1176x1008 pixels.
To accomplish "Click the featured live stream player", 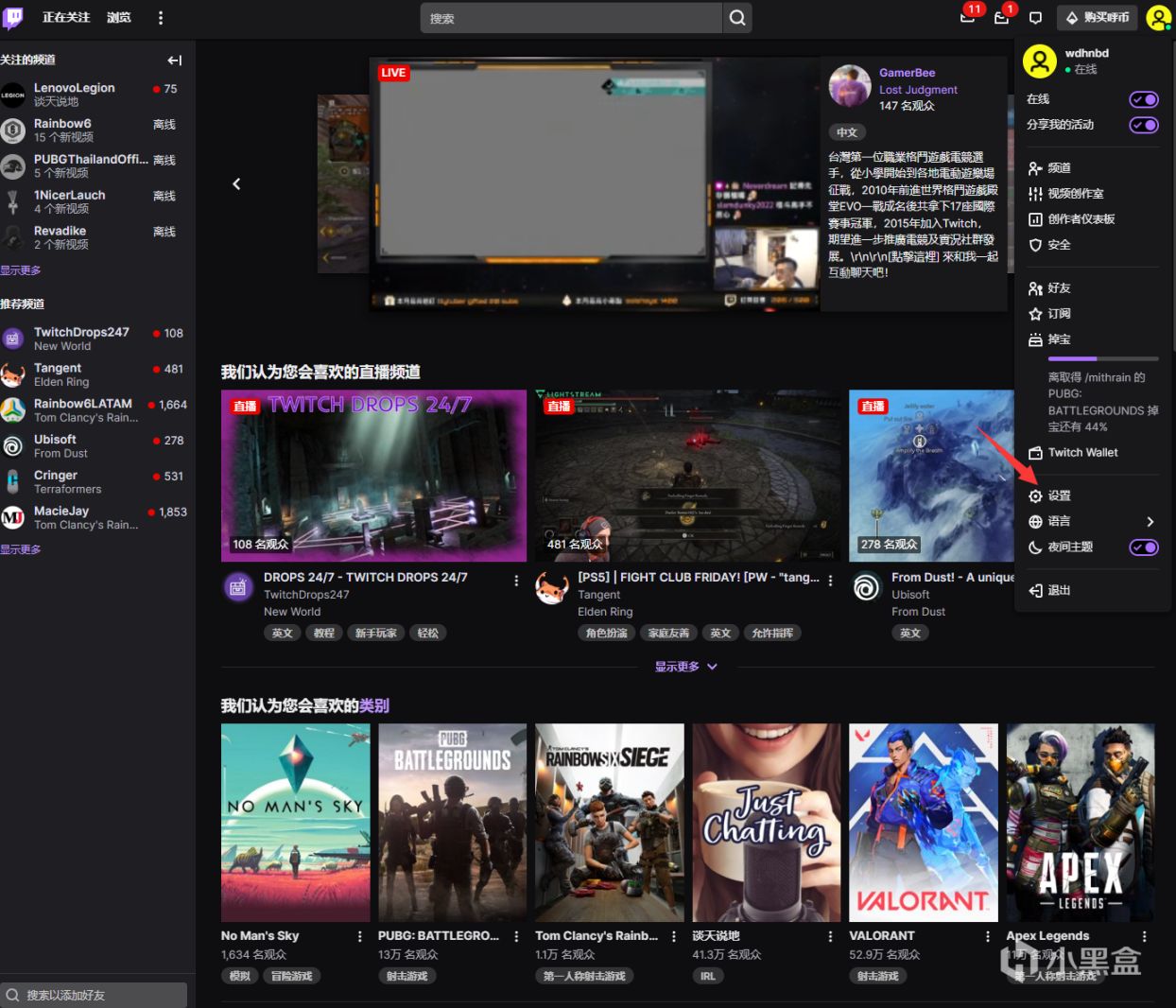I will [x=594, y=184].
